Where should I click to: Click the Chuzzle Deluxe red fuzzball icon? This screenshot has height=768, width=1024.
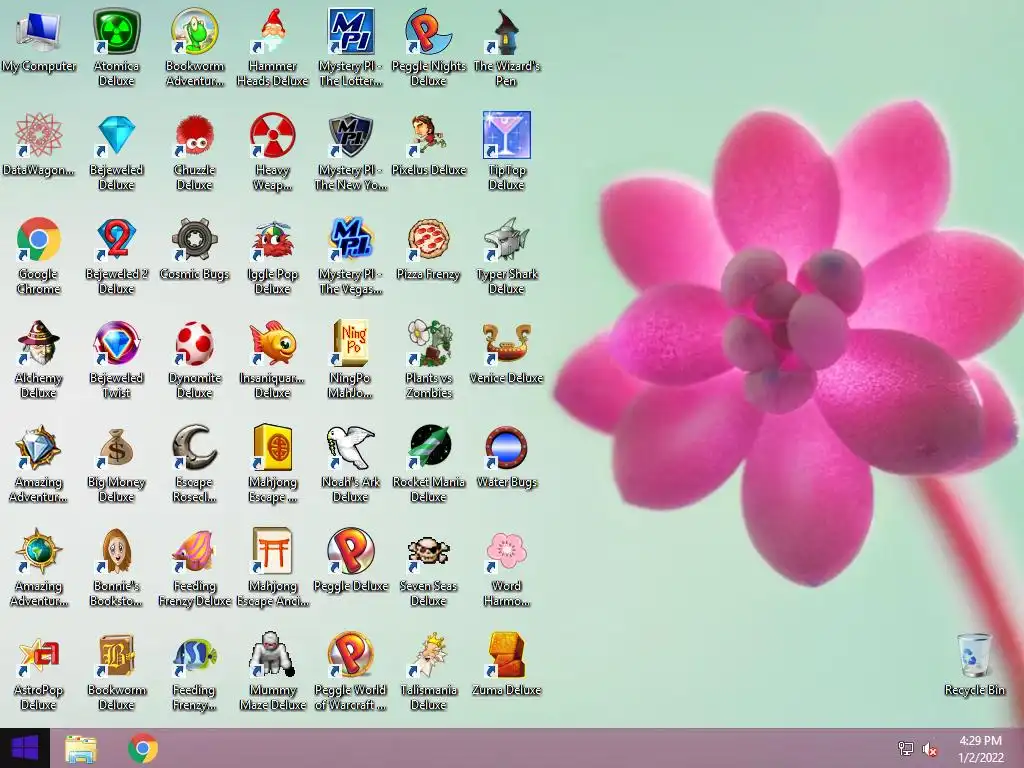pyautogui.click(x=195, y=135)
